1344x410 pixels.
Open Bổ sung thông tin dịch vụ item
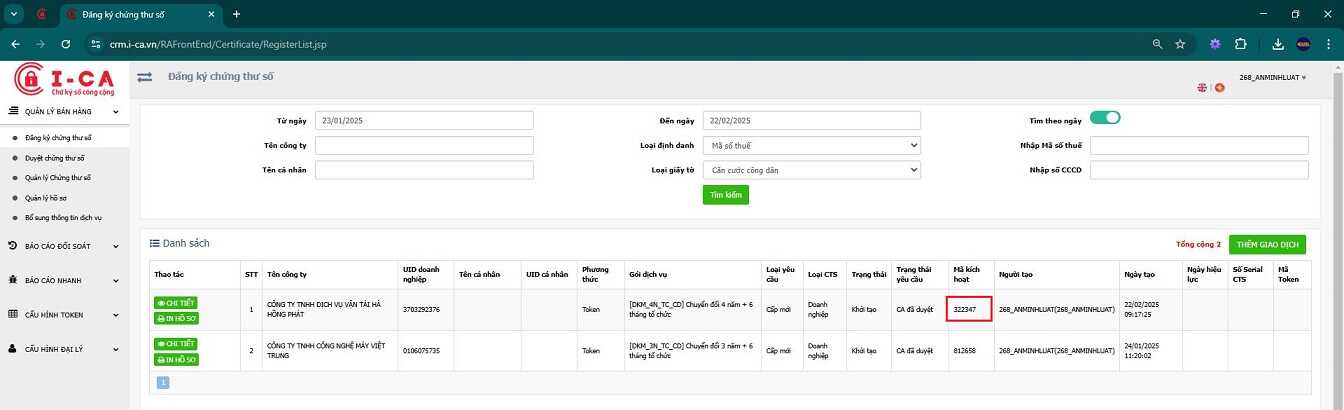pyautogui.click(x=63, y=217)
